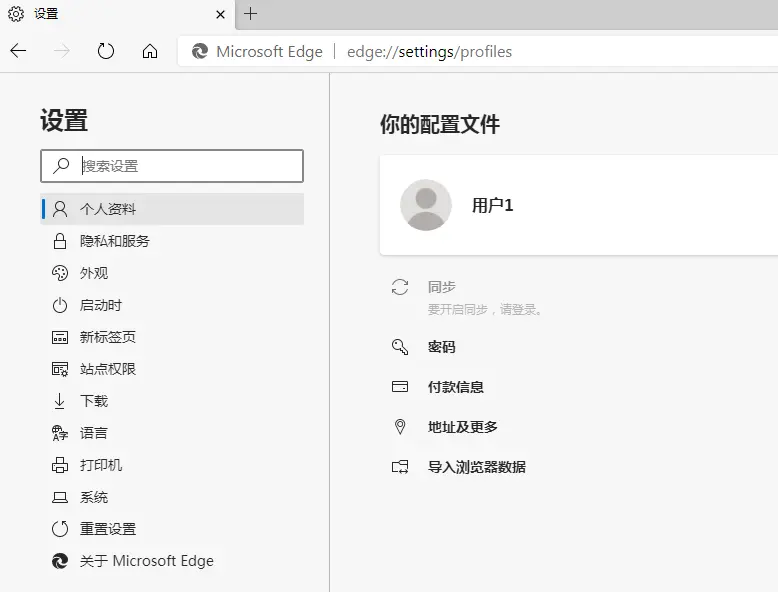
Task: Click the person icon beside 个人资料
Action: tap(60, 209)
